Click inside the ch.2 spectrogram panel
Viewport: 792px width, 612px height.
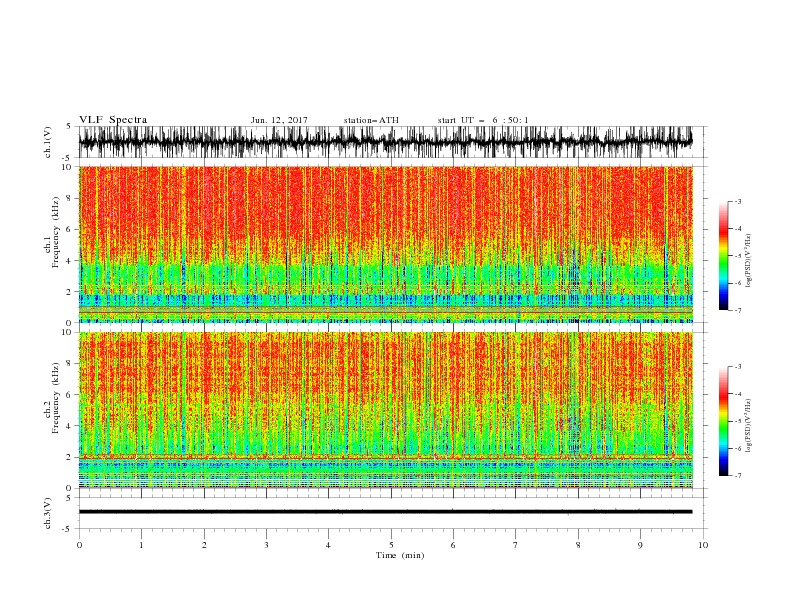click(385, 410)
